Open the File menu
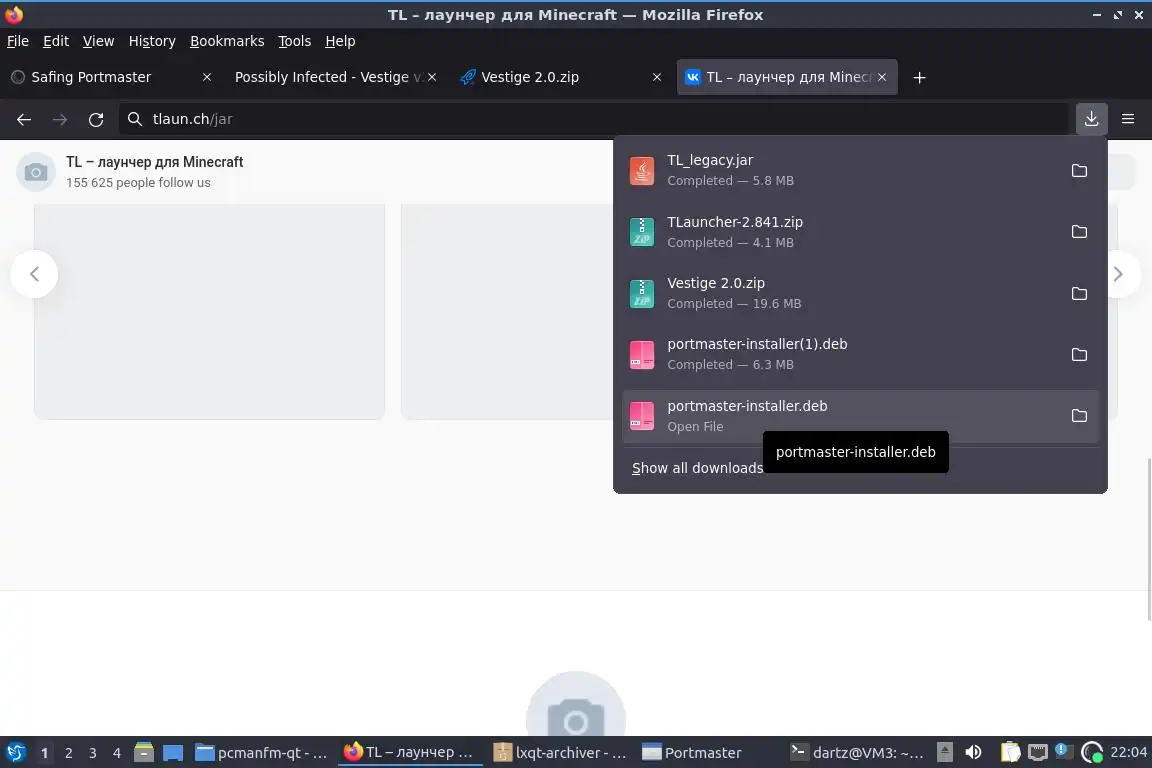 [x=18, y=41]
